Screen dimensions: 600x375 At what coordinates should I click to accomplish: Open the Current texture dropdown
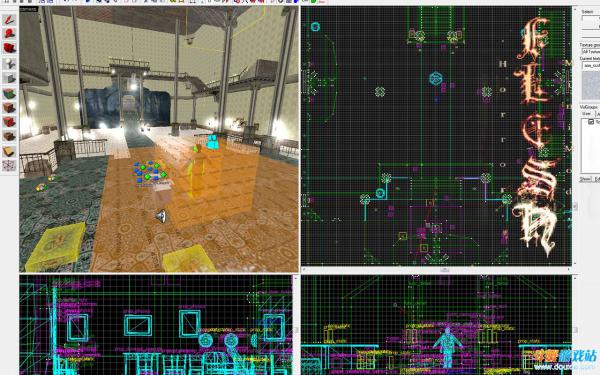point(590,65)
